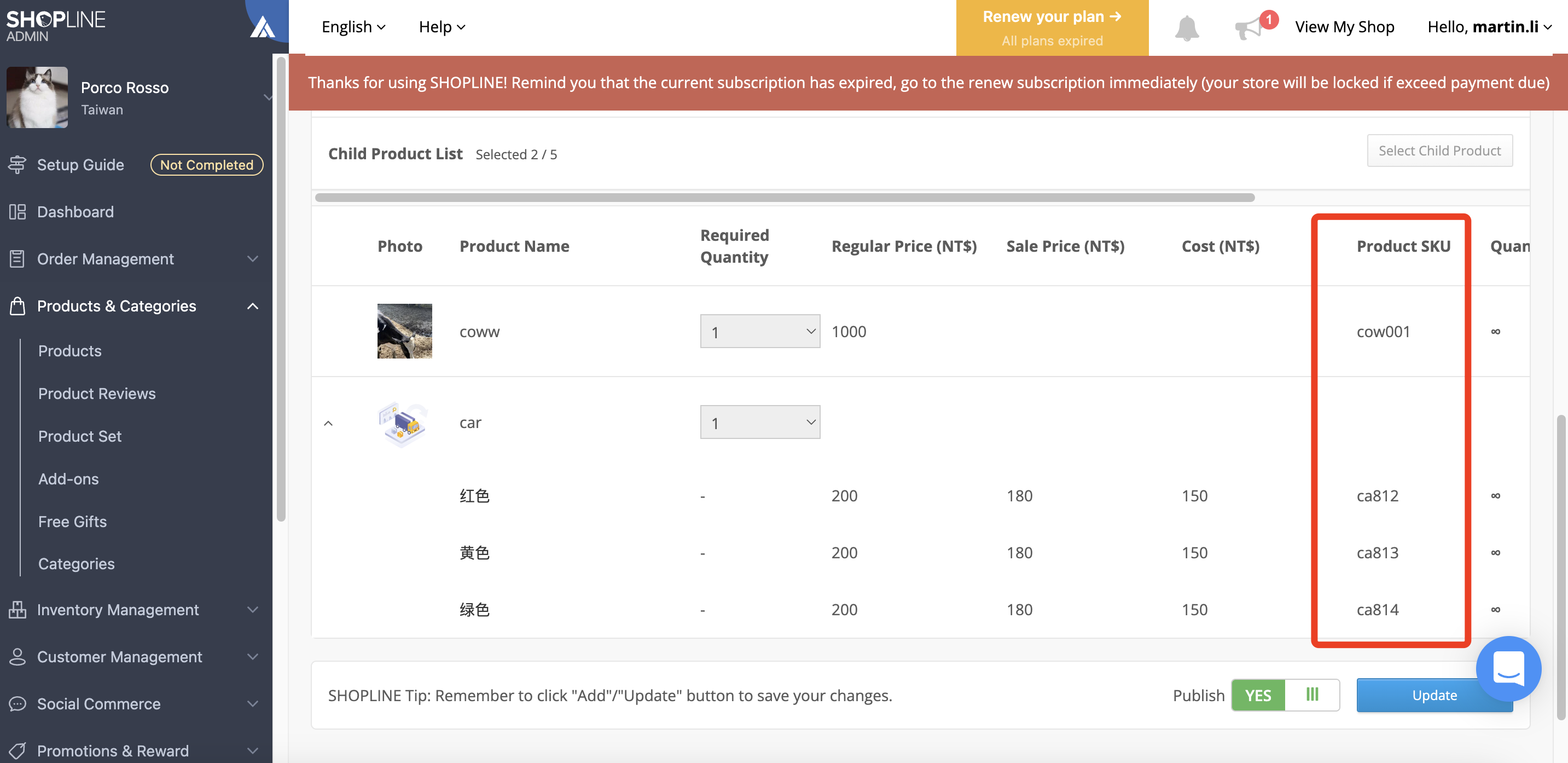The height and width of the screenshot is (763, 1568).
Task: Open Required Quantity dropdown for coww
Action: coord(759,331)
